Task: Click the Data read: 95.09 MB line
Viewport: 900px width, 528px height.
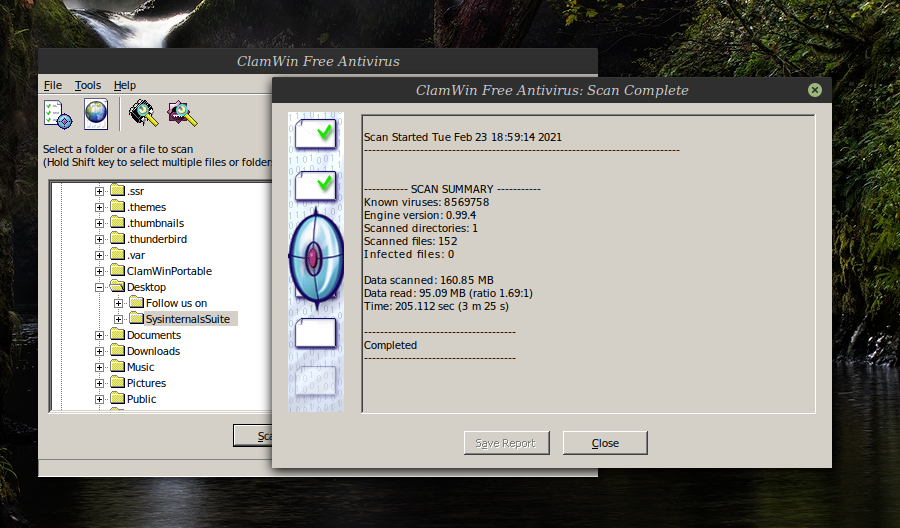Action: tap(448, 293)
